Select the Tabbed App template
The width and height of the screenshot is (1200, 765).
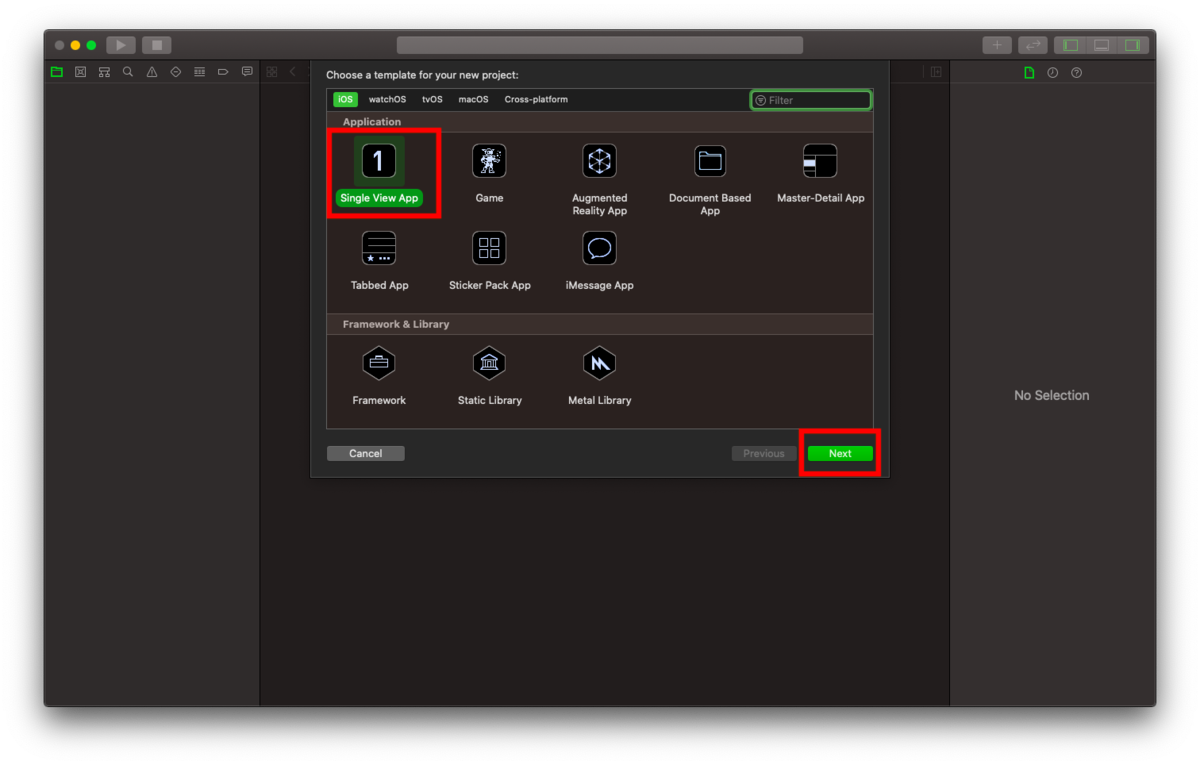tap(379, 260)
